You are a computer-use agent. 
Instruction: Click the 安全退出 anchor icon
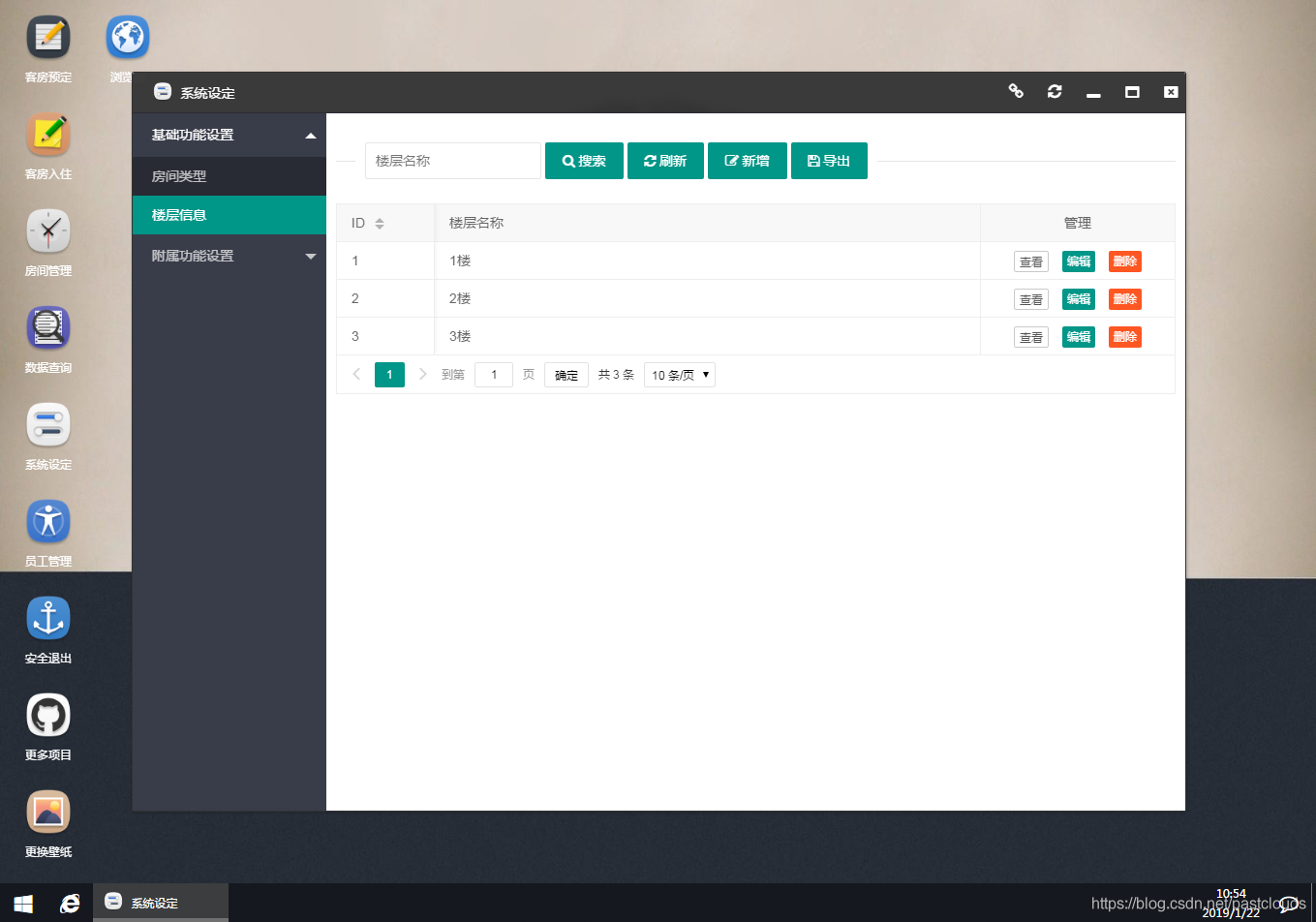[x=48, y=619]
